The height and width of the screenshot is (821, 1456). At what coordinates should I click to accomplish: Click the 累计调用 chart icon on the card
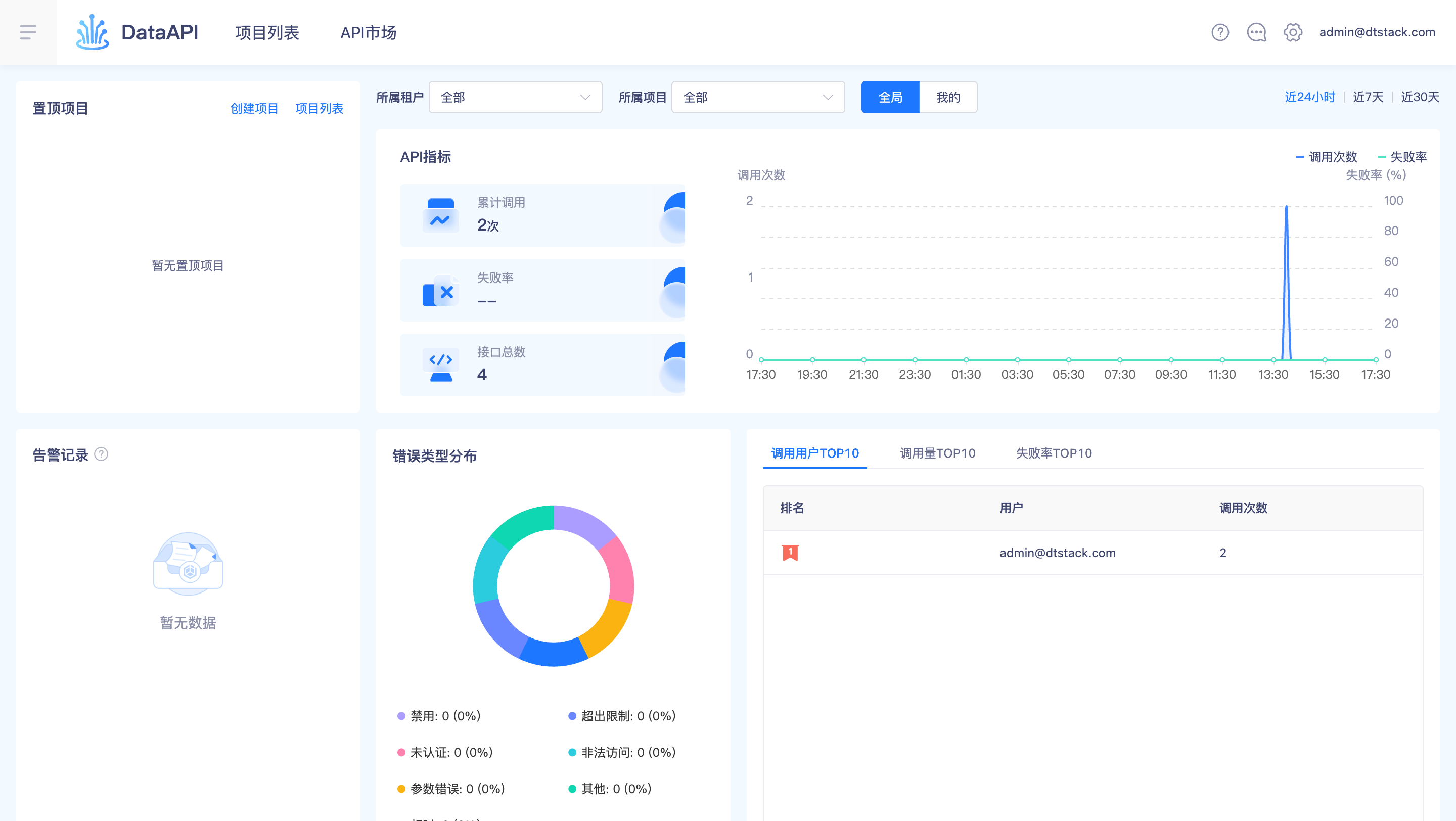440,215
